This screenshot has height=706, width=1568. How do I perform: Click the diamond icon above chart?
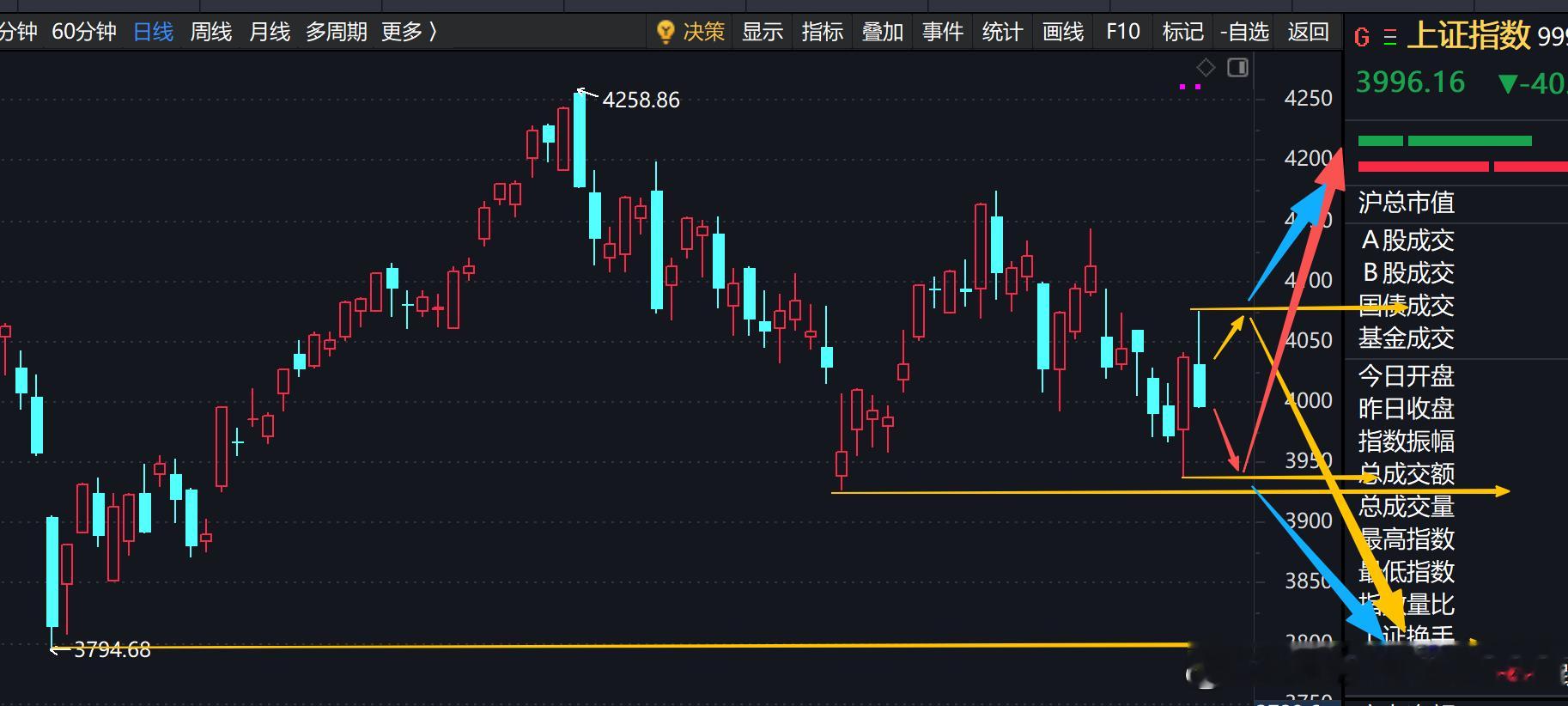click(1206, 67)
